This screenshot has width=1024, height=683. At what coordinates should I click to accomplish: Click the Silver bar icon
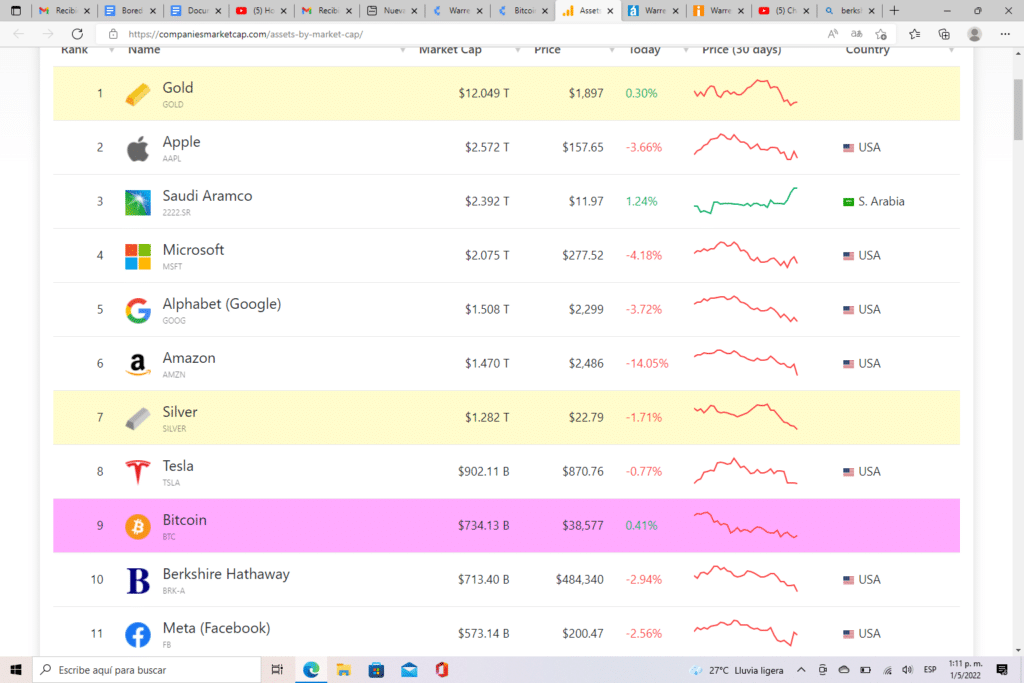pyautogui.click(x=138, y=419)
